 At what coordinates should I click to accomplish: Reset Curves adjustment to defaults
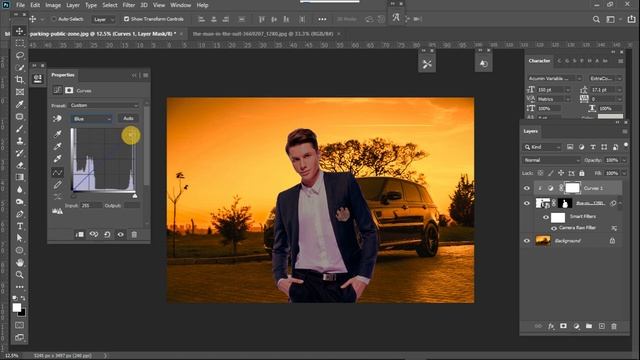(107, 234)
